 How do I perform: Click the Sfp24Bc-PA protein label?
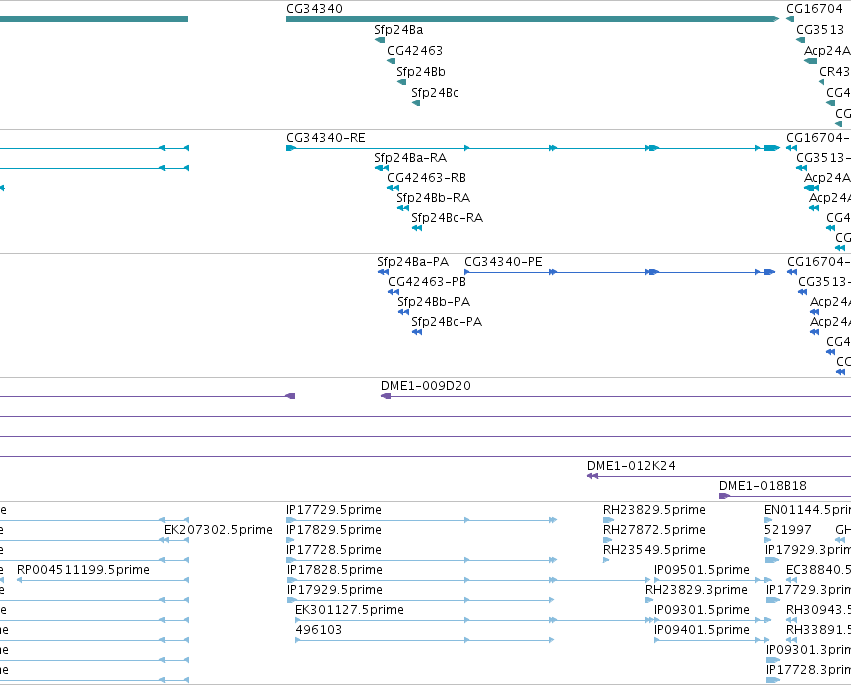[x=446, y=322]
